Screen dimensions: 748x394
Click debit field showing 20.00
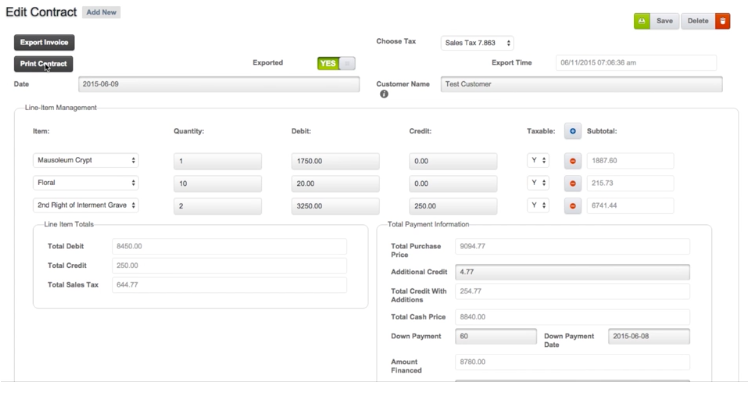pos(335,184)
